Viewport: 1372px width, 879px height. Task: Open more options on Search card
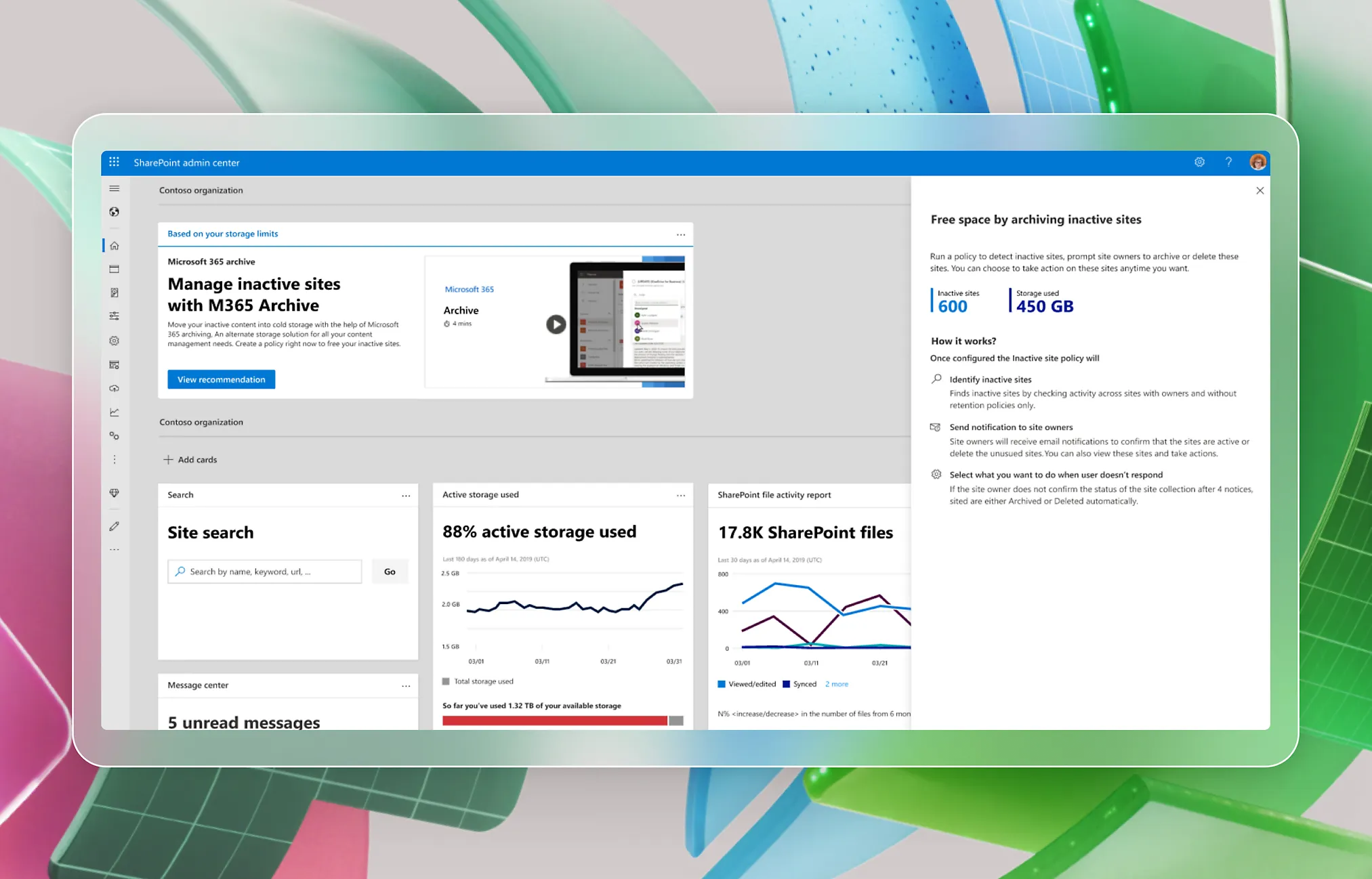click(x=405, y=496)
